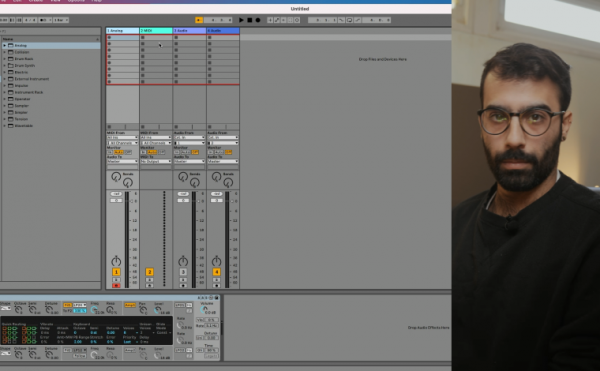The height and width of the screenshot is (371, 600).
Task: Toggle the yellow Follow button in transport
Action: pos(199,20)
